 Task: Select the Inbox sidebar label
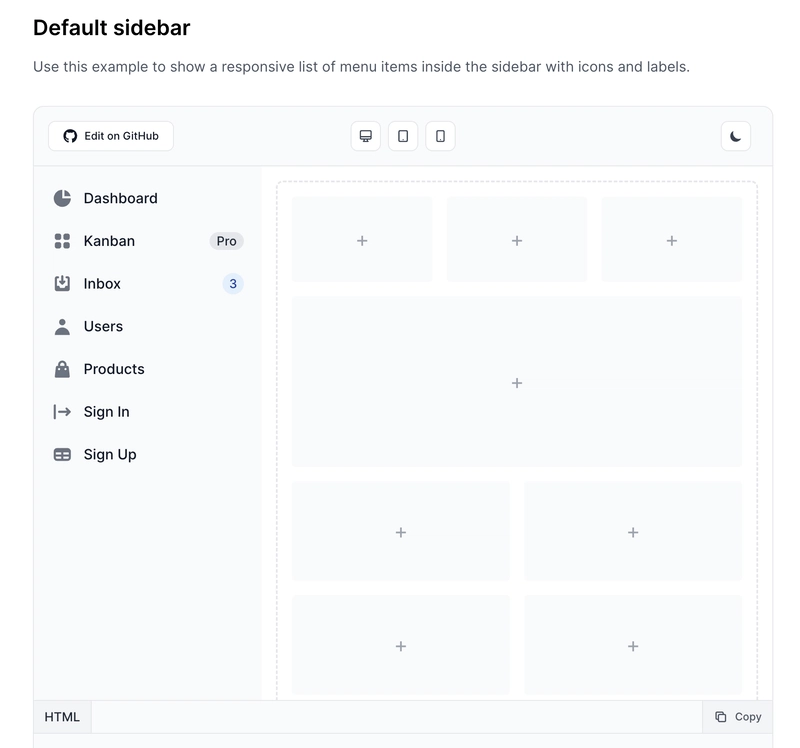point(102,284)
